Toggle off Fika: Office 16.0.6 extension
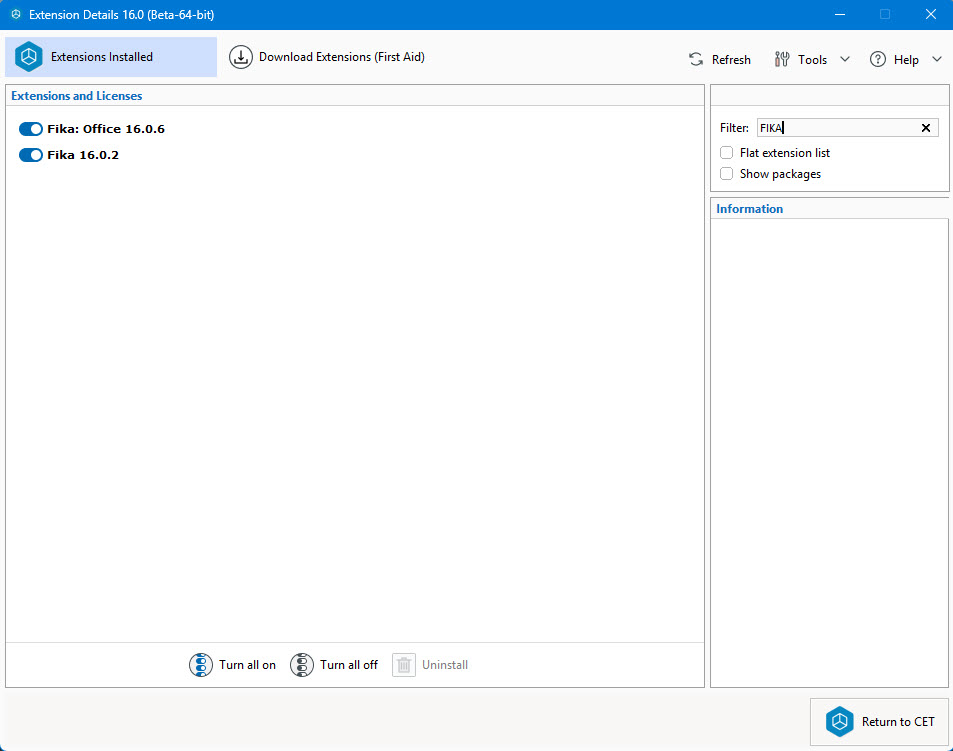This screenshot has width=953, height=751. click(30, 129)
